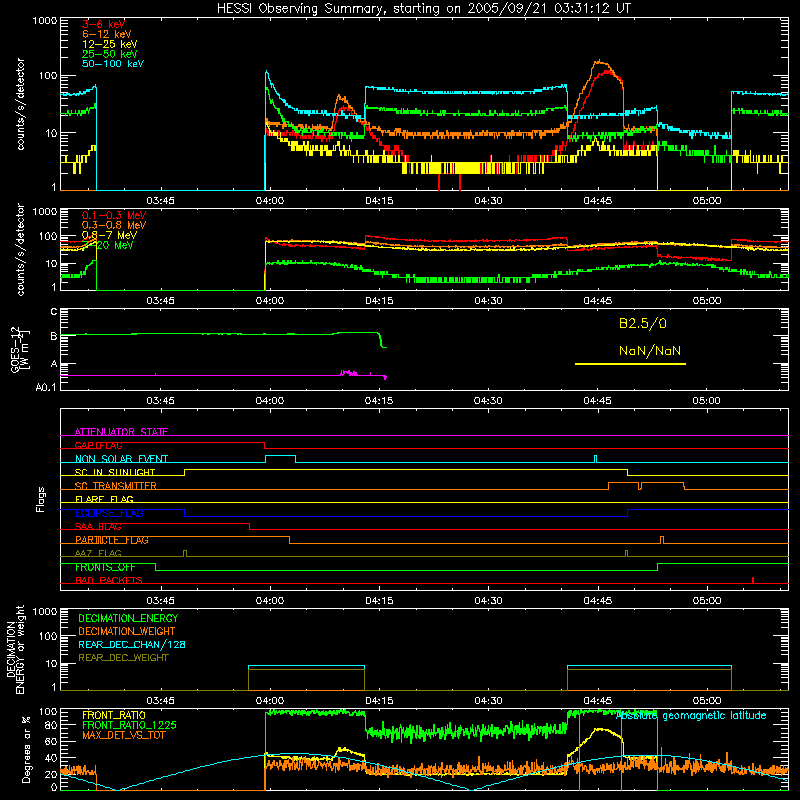Click the B2.5/0 annotation in the GOES panel
Screen dimensions: 800x800
642,323
